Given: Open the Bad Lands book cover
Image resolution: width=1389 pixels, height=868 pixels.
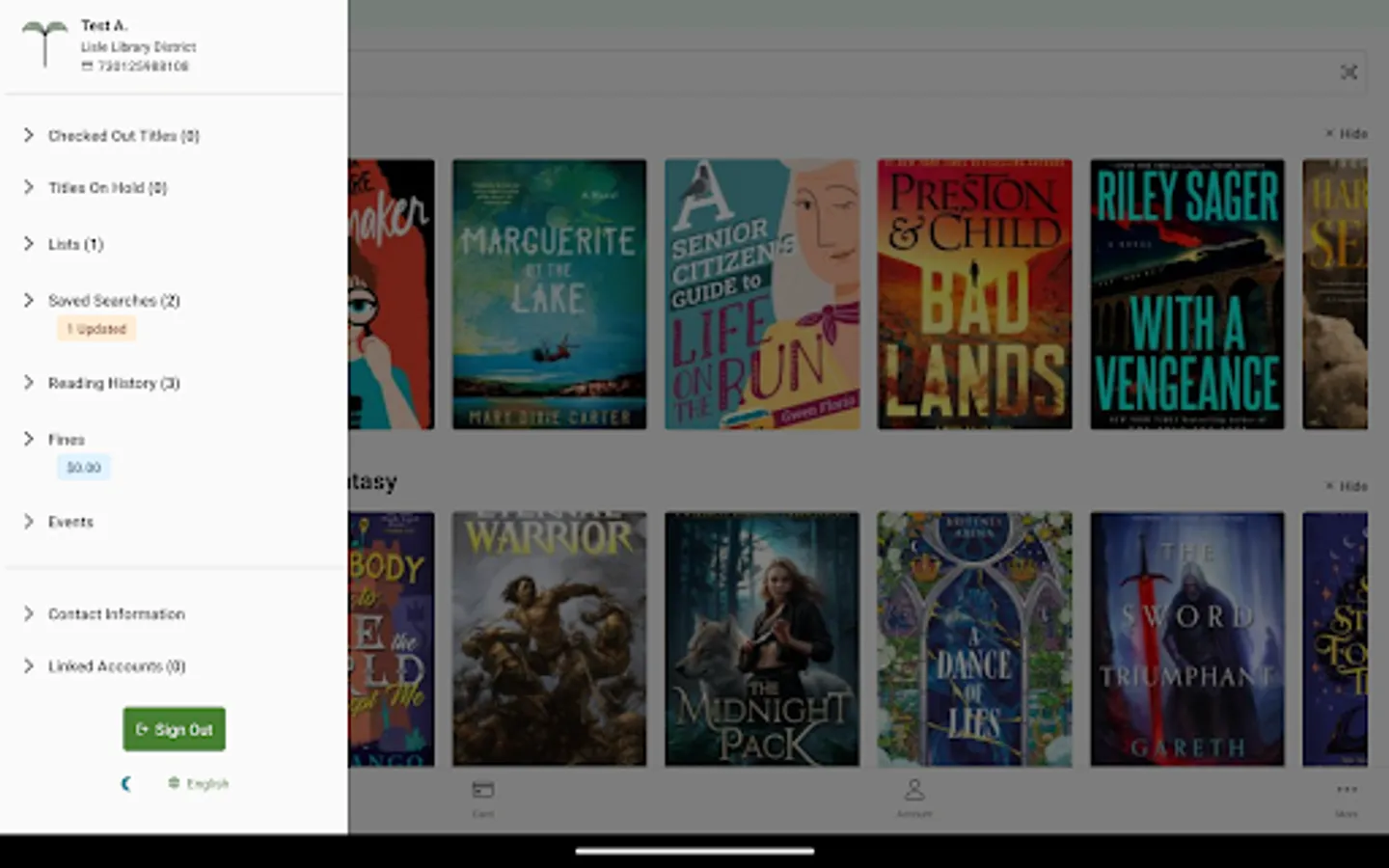Looking at the screenshot, I should (x=974, y=294).
